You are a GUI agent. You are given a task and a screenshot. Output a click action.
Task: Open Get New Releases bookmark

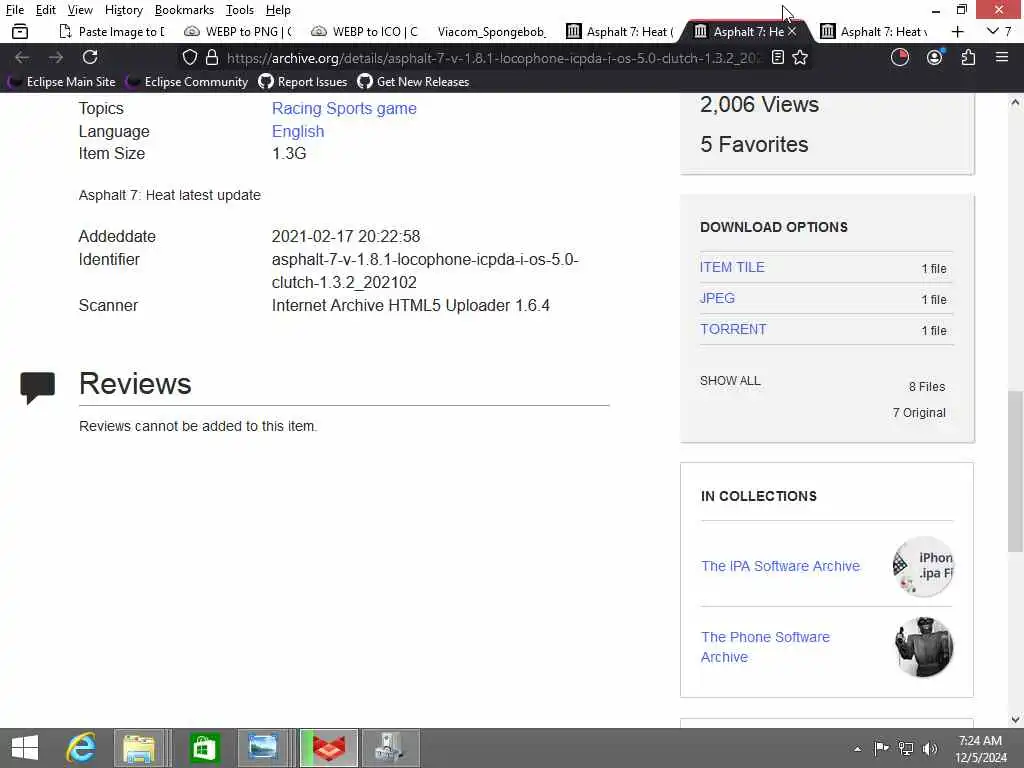pyautogui.click(x=413, y=82)
